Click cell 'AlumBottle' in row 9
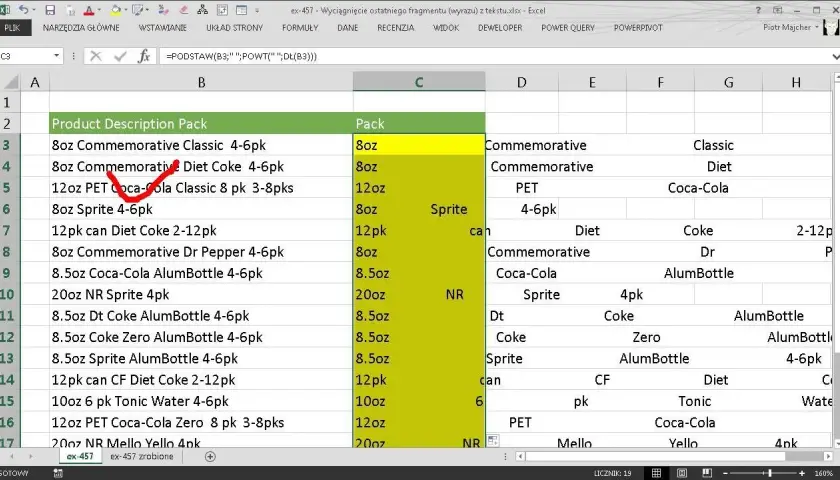The height and width of the screenshot is (480, 840). 699,273
